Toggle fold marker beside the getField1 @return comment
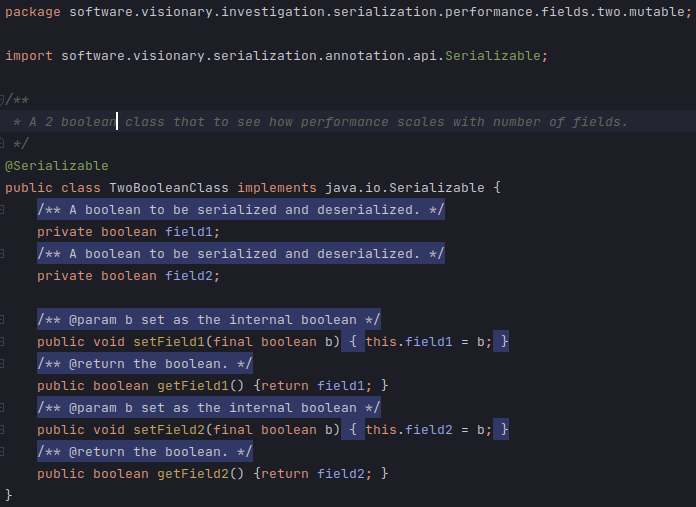The height and width of the screenshot is (507, 696). [1, 364]
